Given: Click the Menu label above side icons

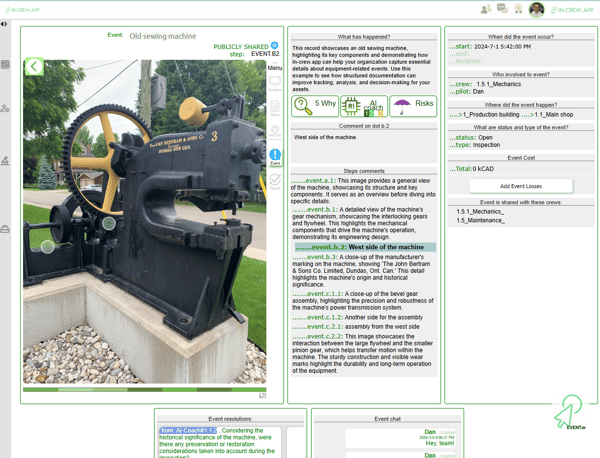Looking at the screenshot, I should [275, 68].
